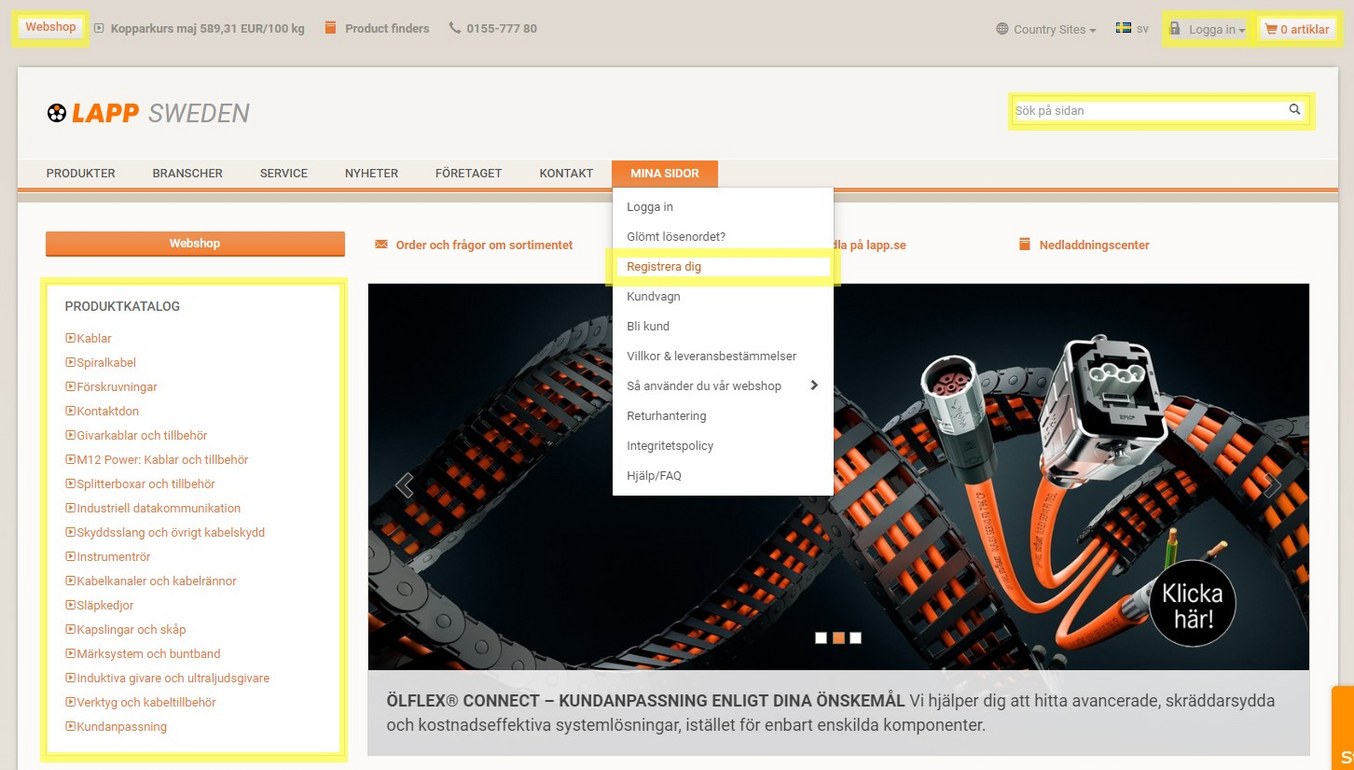Open the SERVICE menu
1354x770 pixels.
click(x=284, y=173)
